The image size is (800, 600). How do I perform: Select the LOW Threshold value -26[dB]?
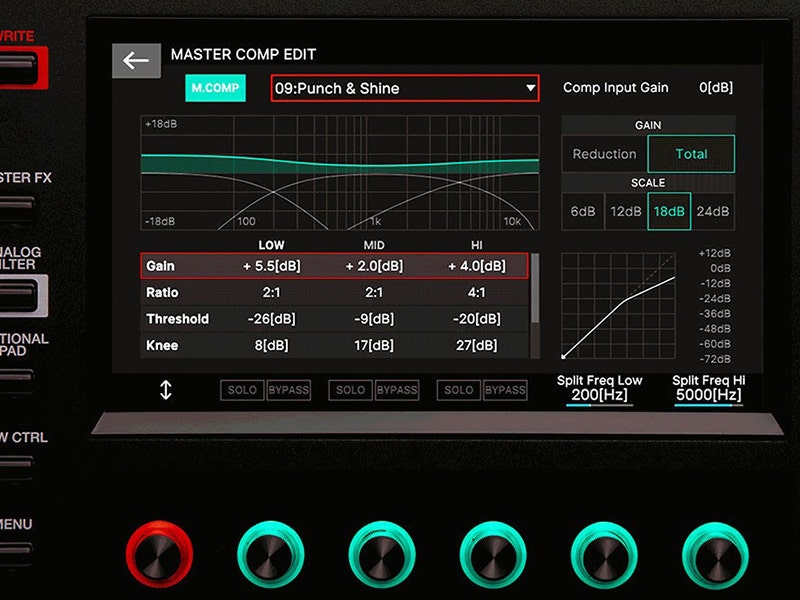pos(271,319)
